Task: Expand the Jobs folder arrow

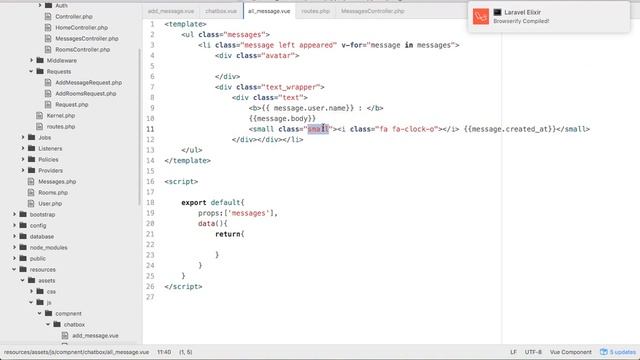Action: pos(23,138)
